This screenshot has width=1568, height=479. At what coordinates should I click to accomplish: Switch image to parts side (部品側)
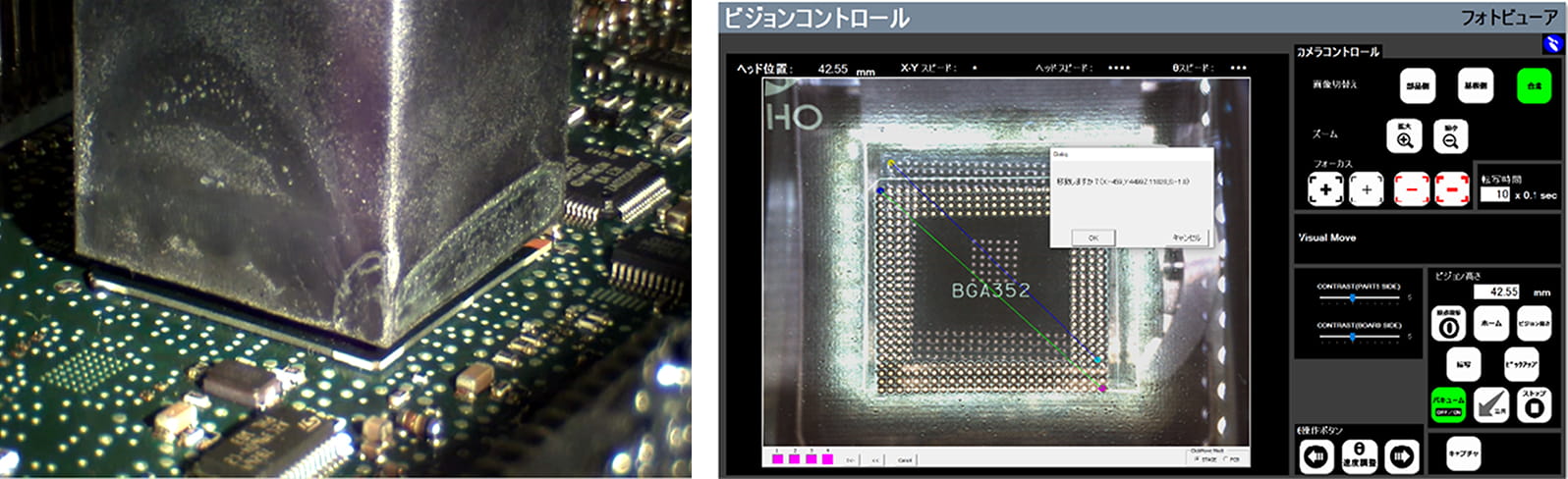[1417, 86]
